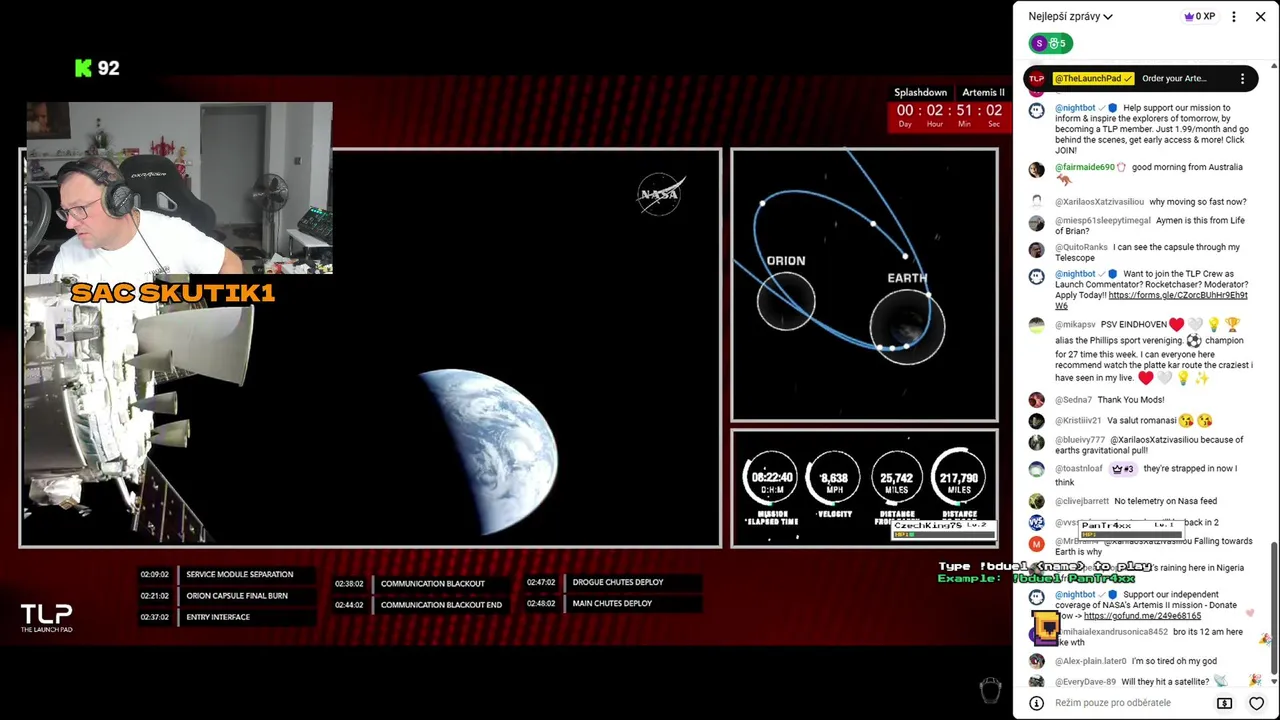Click the 'Artemis II' header label
Image resolution: width=1280 pixels, height=720 pixels.
(x=983, y=92)
